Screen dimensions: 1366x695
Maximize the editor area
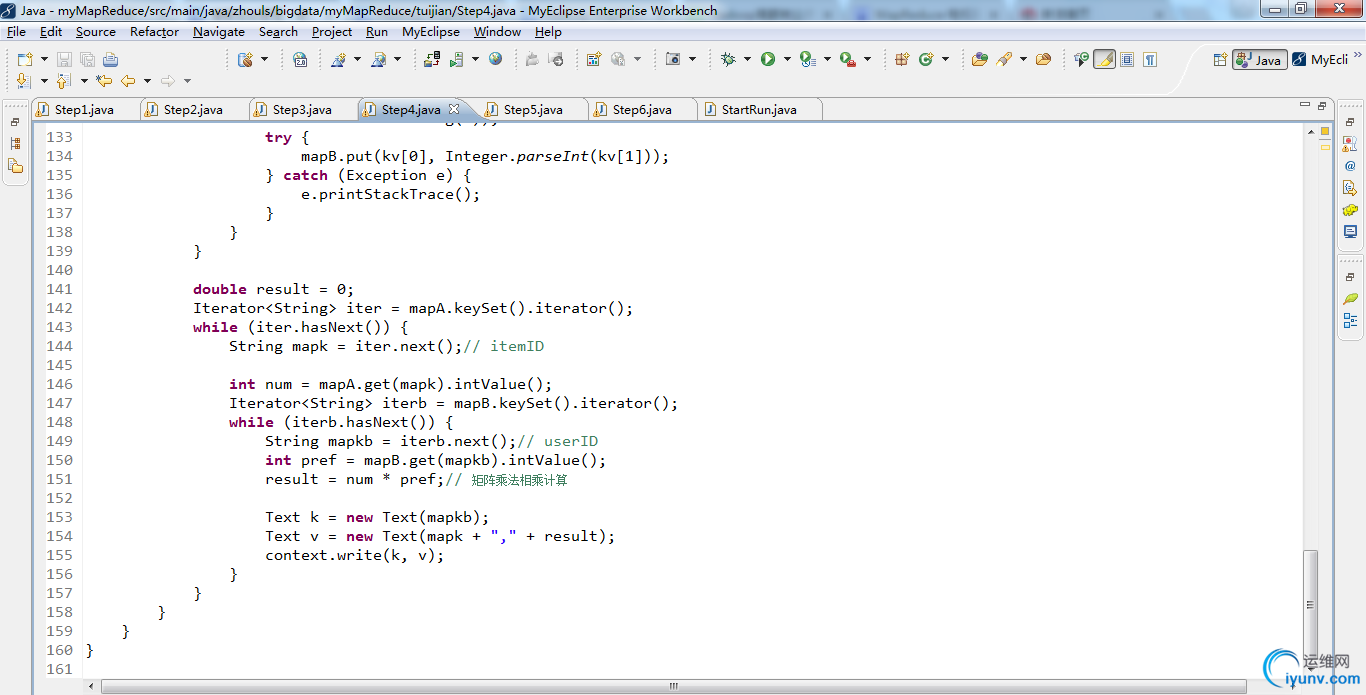point(1322,105)
